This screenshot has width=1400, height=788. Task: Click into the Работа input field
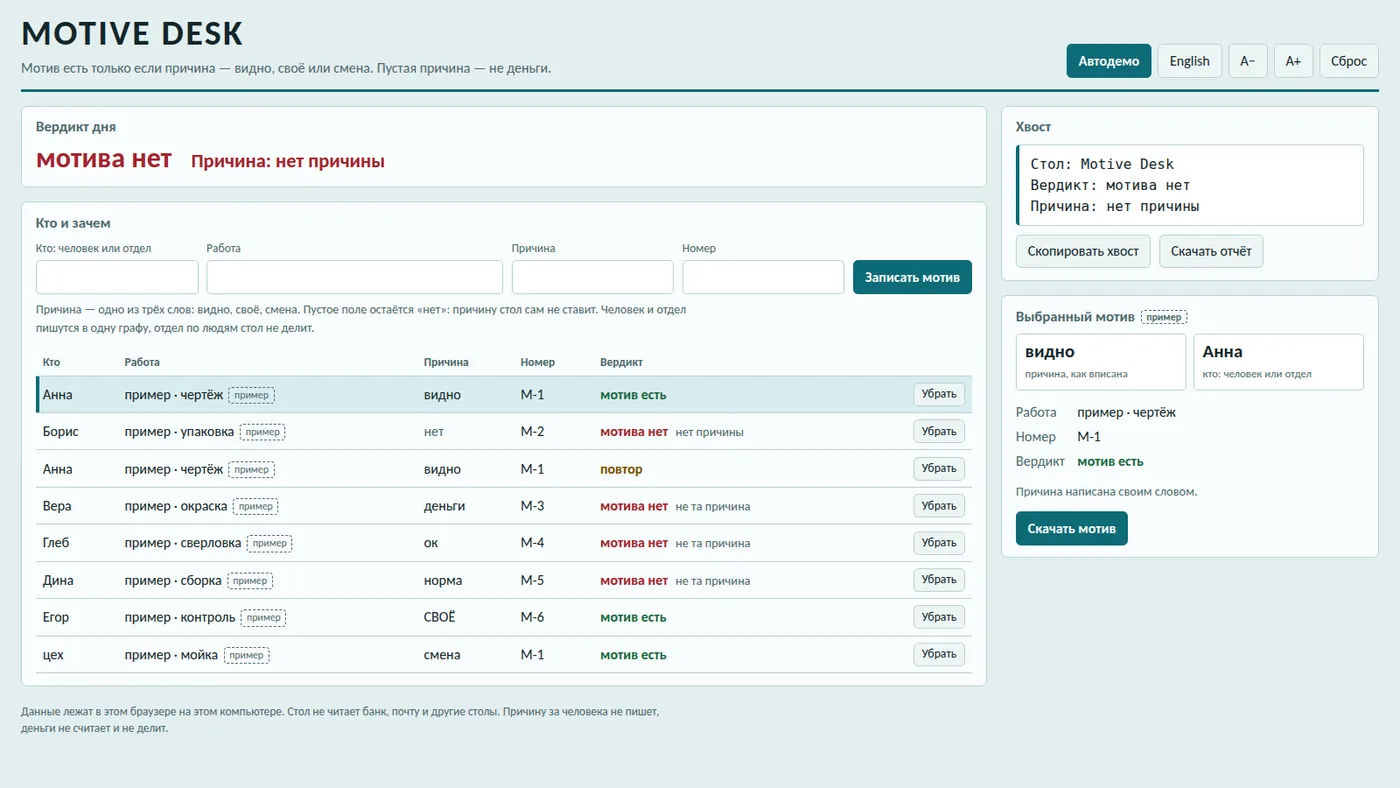click(x=355, y=277)
